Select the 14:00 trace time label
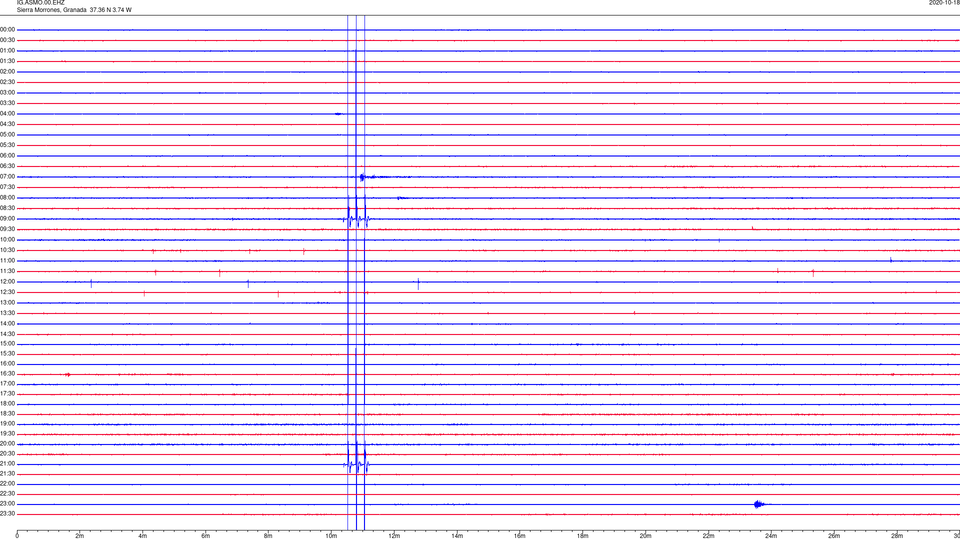The width and height of the screenshot is (960, 540). (8, 323)
